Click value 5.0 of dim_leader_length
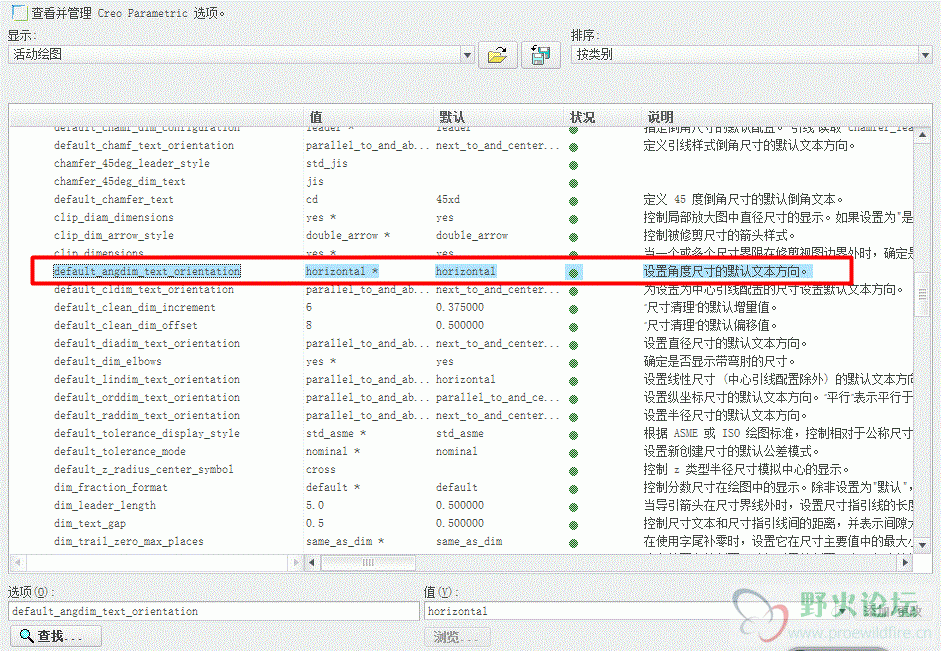 314,505
